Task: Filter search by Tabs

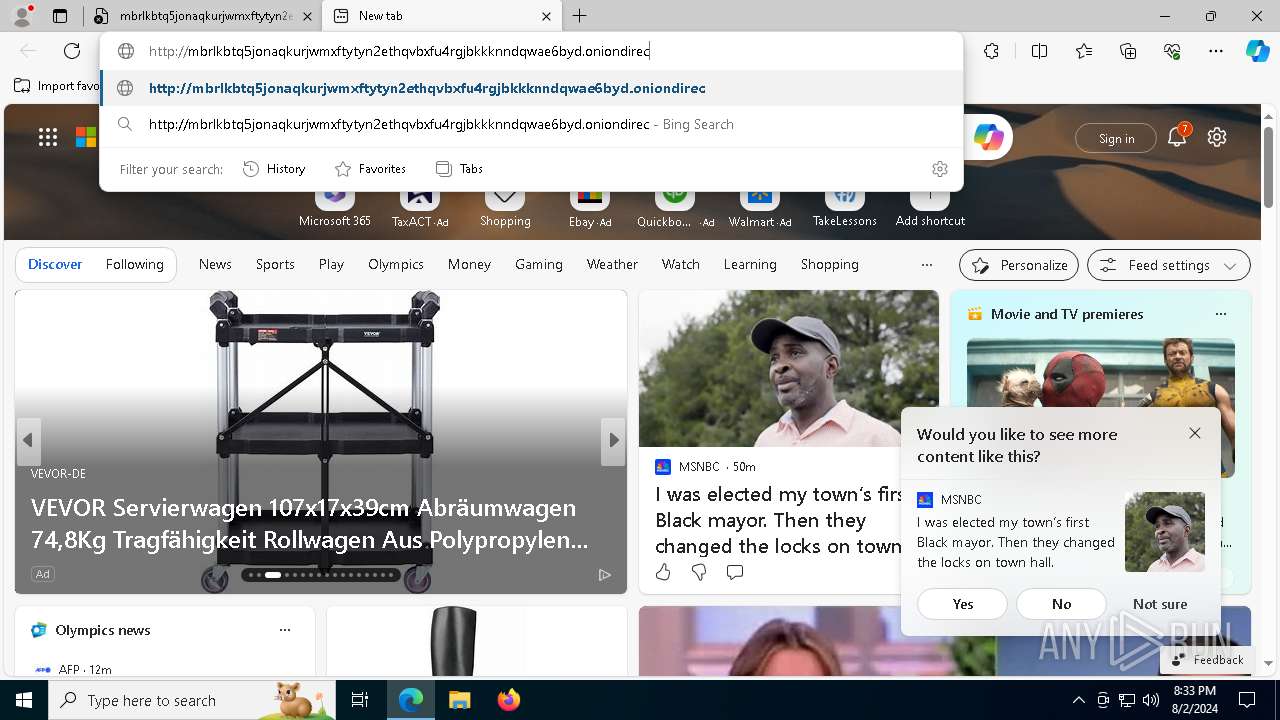Action: pyautogui.click(x=459, y=169)
